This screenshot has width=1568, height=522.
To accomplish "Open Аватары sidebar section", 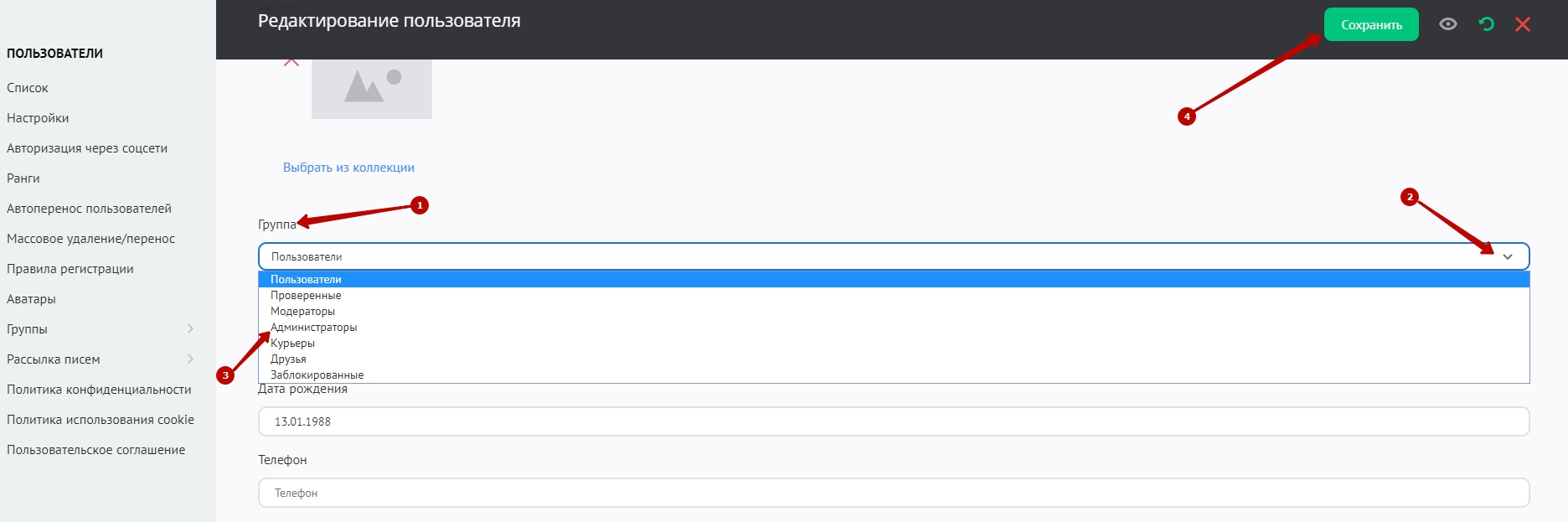I will point(31,299).
